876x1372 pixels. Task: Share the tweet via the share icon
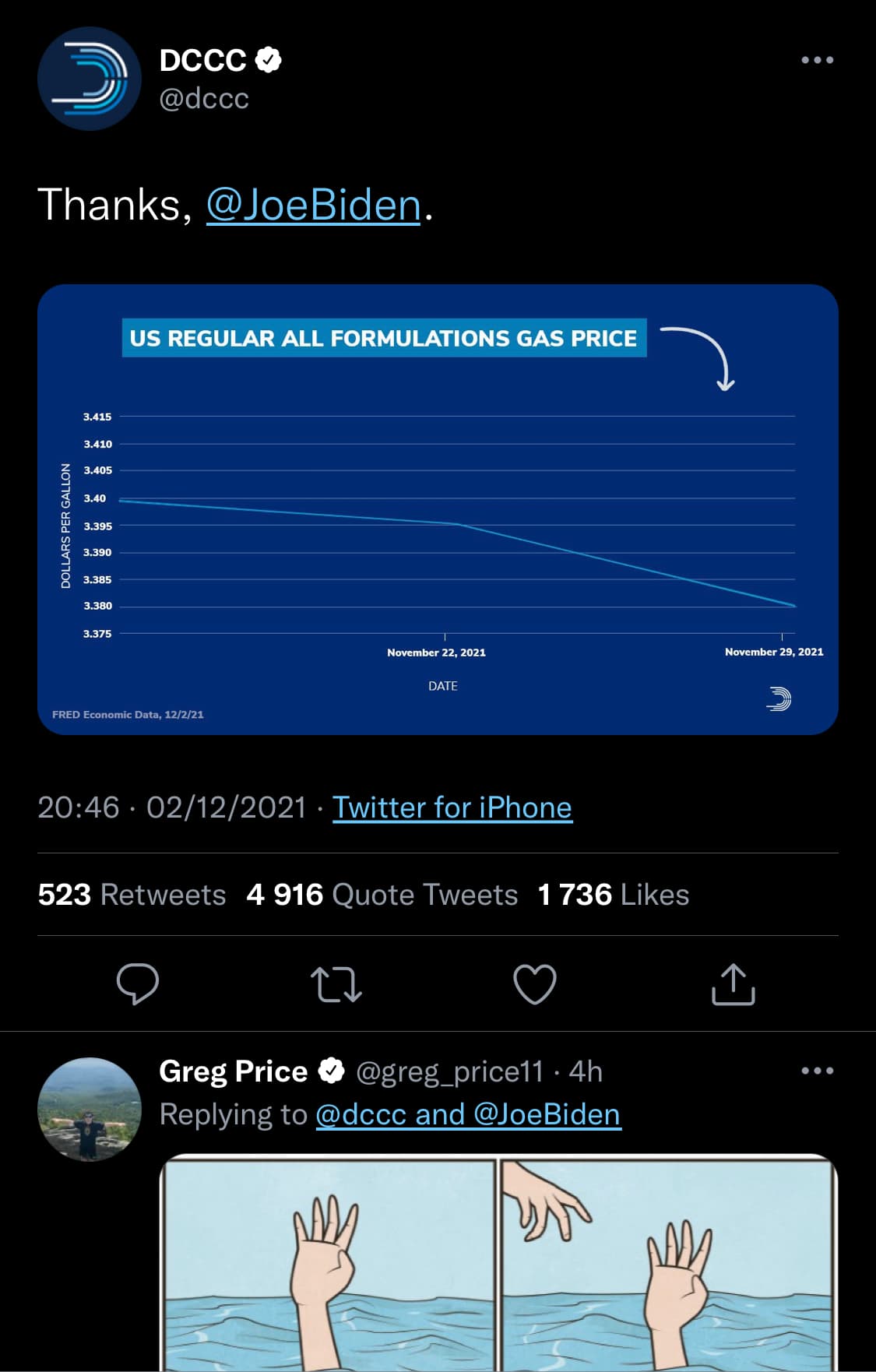tap(733, 983)
